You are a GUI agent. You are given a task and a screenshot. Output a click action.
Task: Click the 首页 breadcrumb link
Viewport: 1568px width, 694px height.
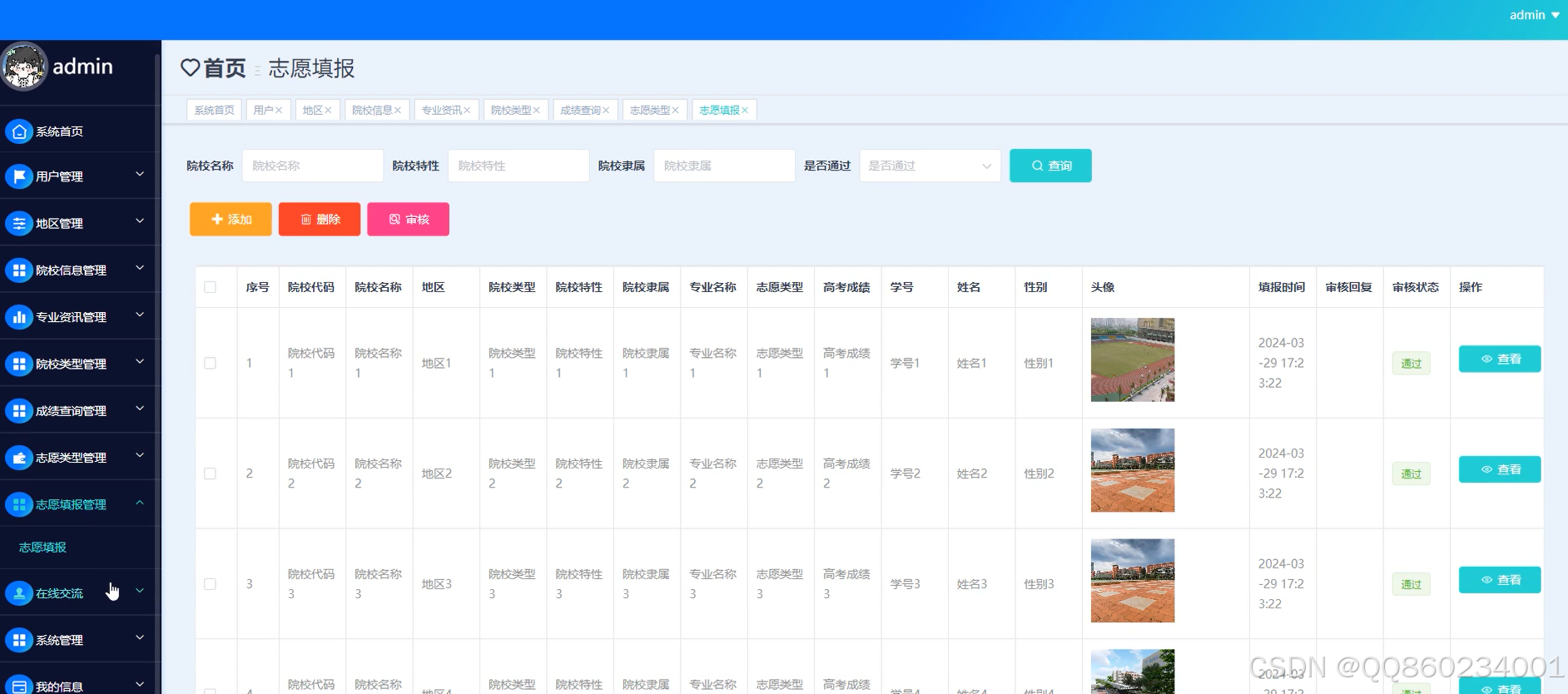click(225, 68)
